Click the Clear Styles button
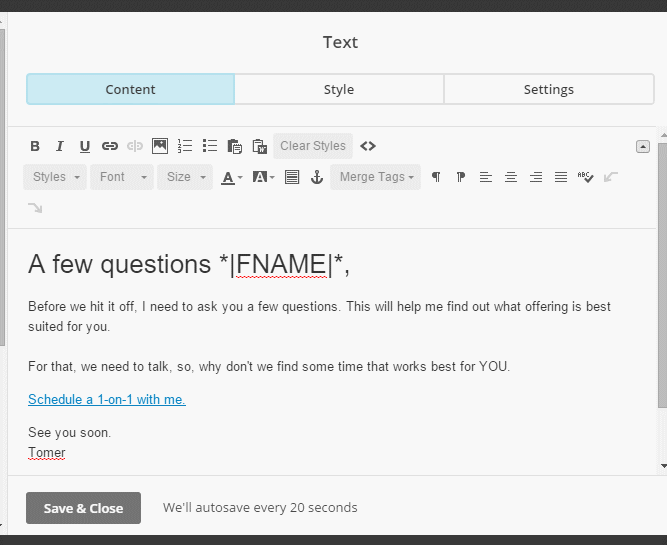This screenshot has width=667, height=545. 313,146
